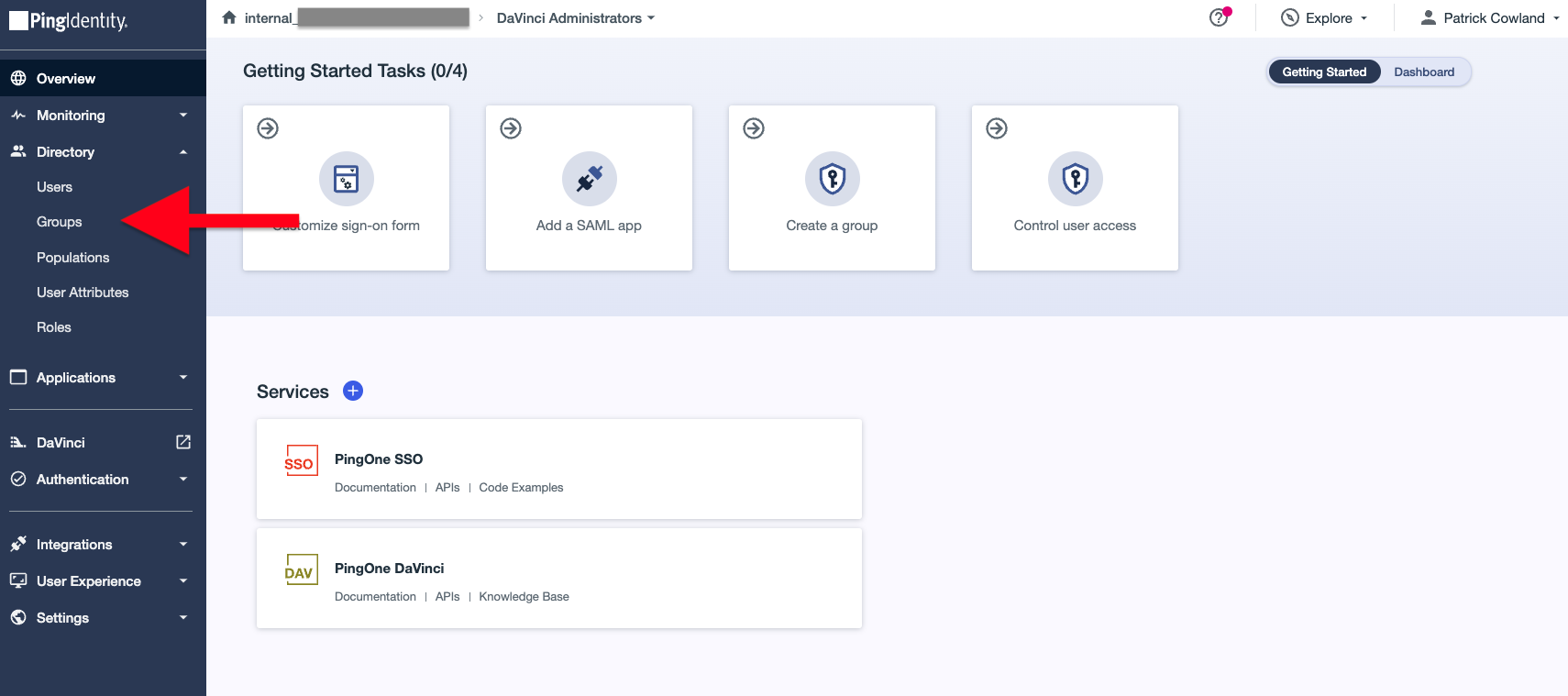Open PingOne SSO Documentation link
This screenshot has height=696, width=1568.
[x=375, y=487]
